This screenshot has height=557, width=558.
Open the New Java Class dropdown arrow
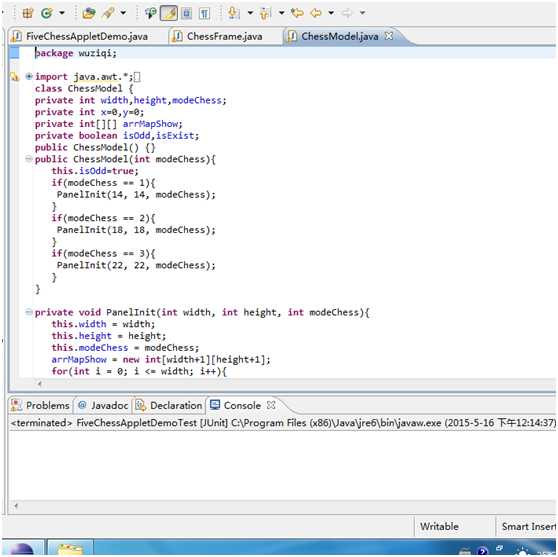tap(62, 14)
